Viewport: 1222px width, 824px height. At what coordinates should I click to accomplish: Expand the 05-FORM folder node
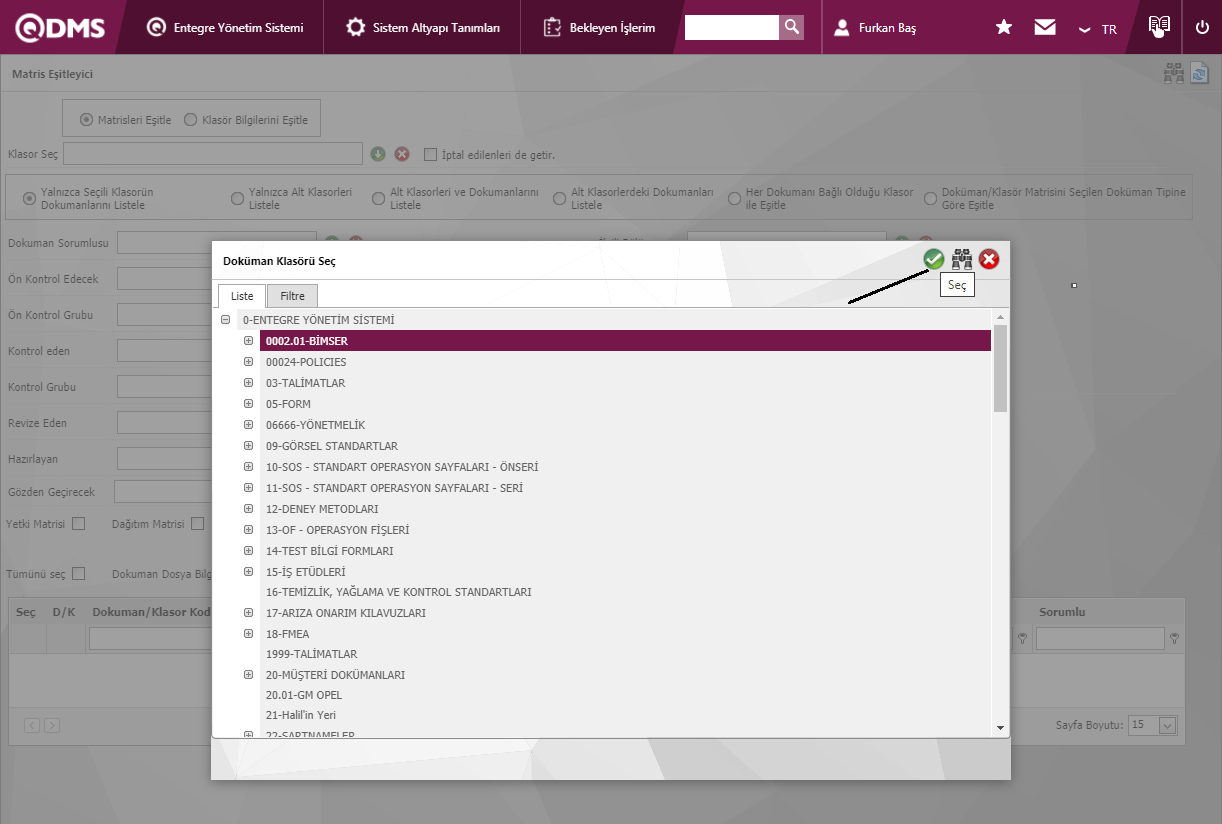coord(248,404)
